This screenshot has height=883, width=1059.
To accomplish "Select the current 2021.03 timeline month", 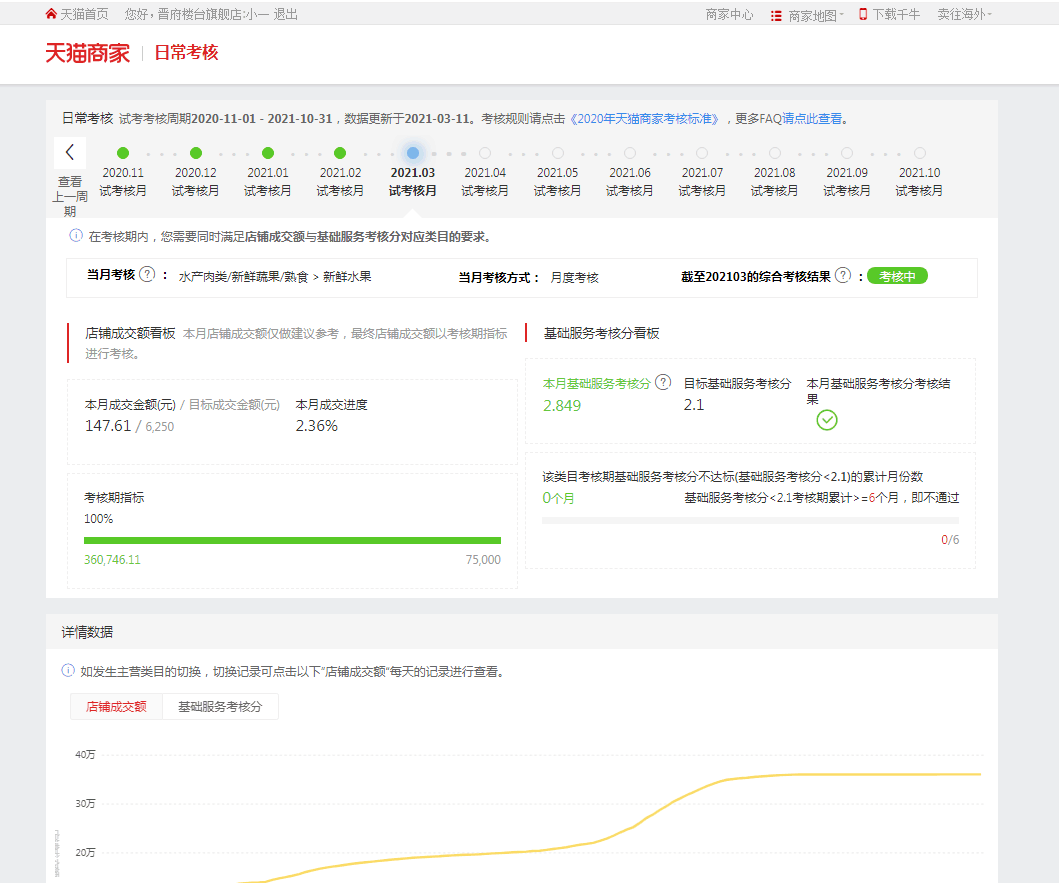I will [x=413, y=153].
